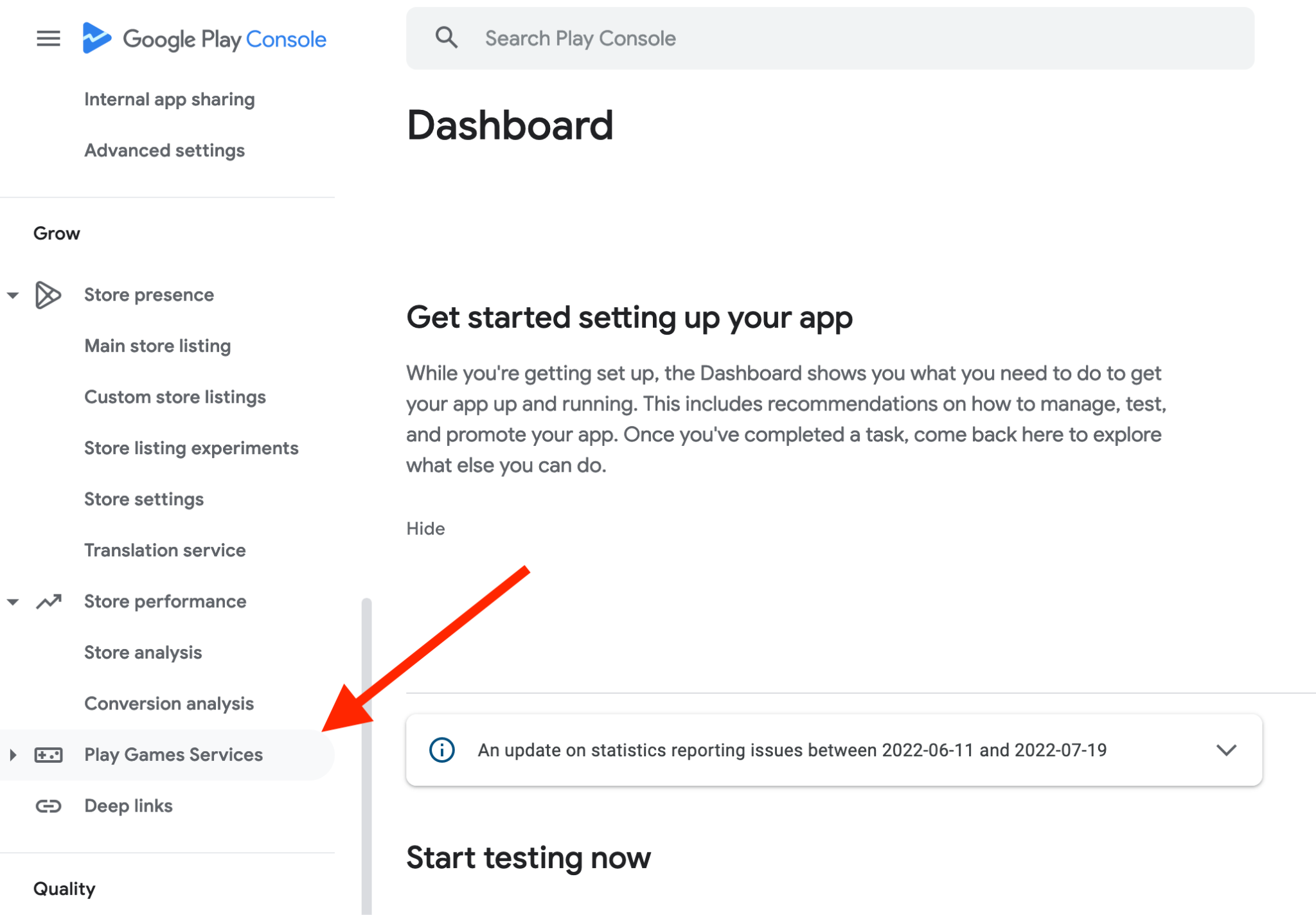This screenshot has height=915, width=1316.
Task: Expand the Play Games Services section
Action: pos(12,754)
